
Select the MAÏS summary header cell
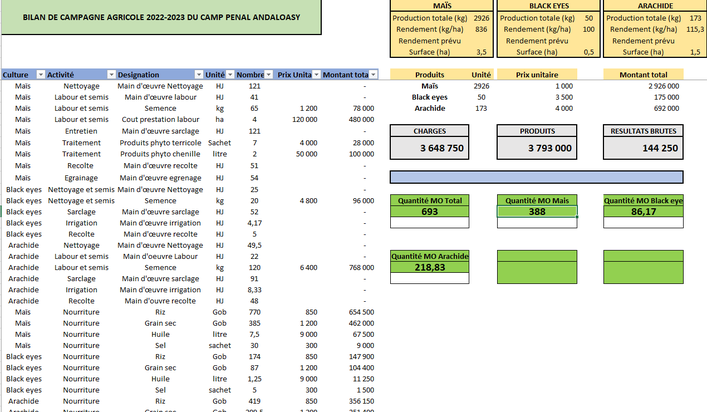click(x=440, y=6)
